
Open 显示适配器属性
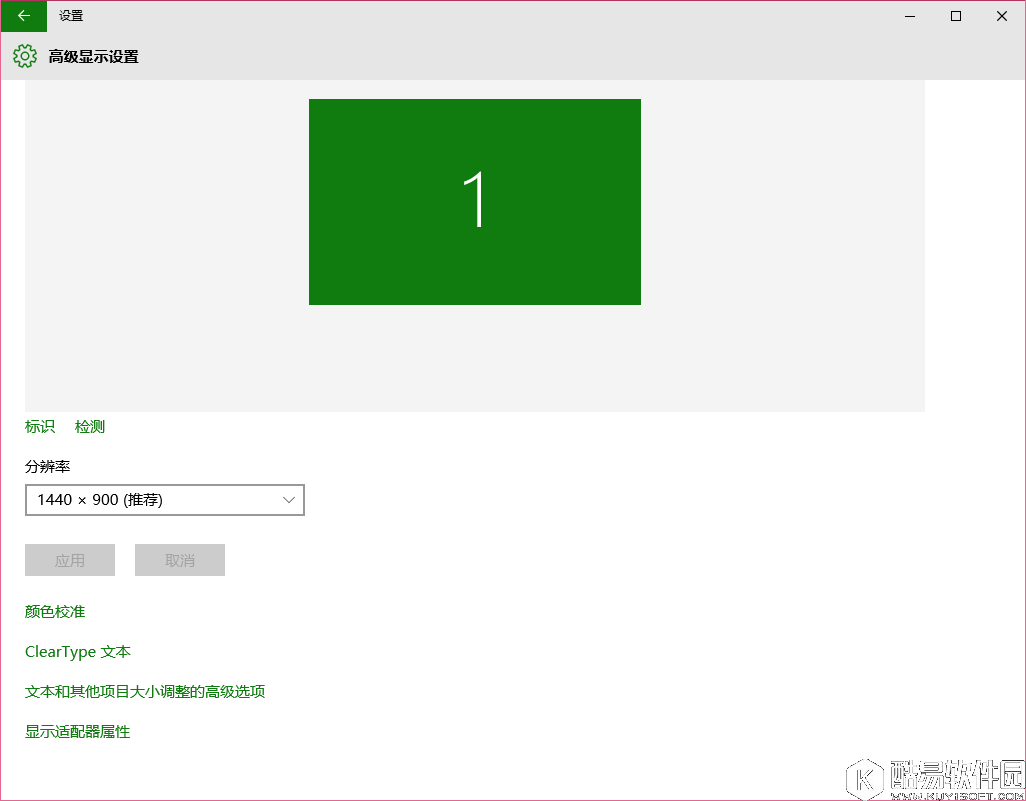(77, 731)
